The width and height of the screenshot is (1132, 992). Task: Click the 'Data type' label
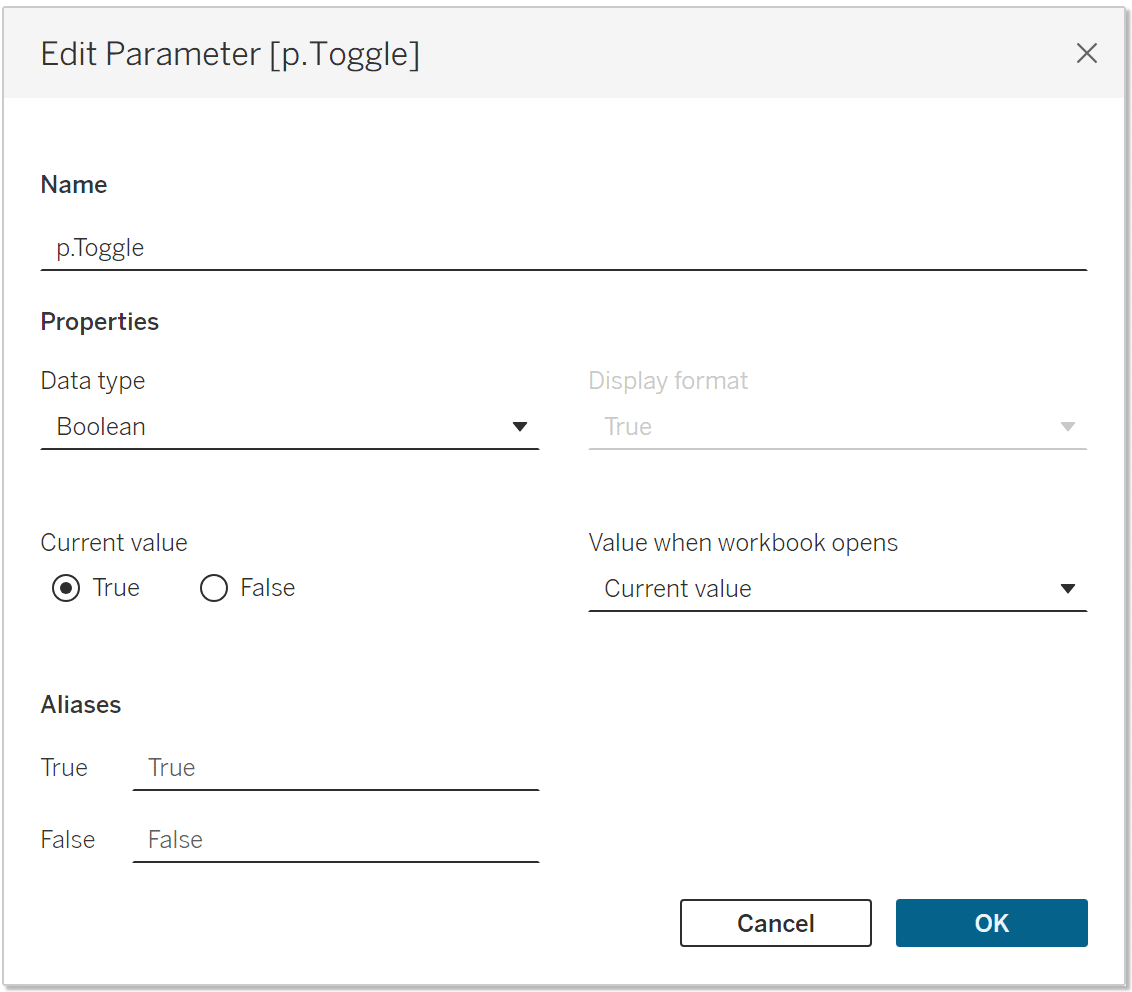92,381
